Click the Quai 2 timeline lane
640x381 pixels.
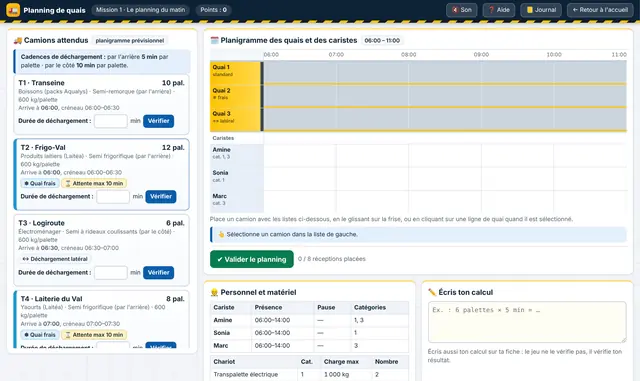(x=445, y=96)
